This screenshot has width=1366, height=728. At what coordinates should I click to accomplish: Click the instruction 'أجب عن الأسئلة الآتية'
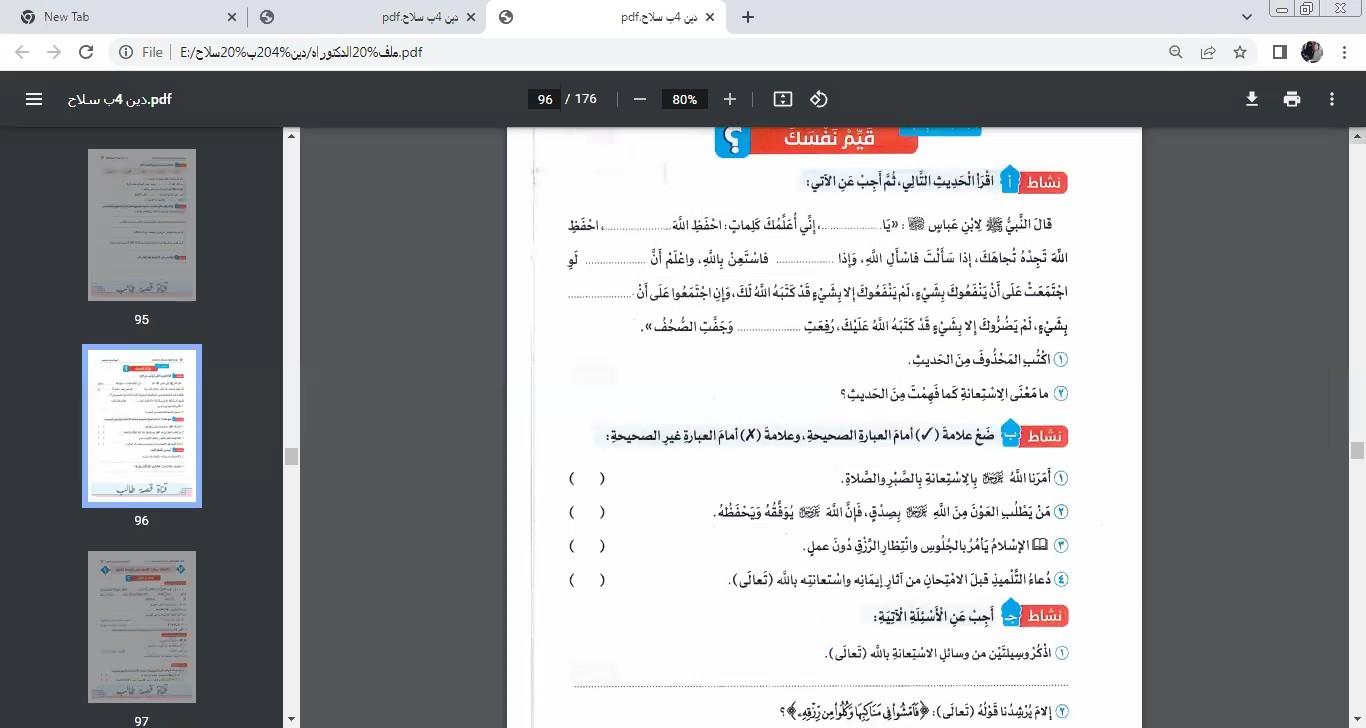tap(935, 616)
